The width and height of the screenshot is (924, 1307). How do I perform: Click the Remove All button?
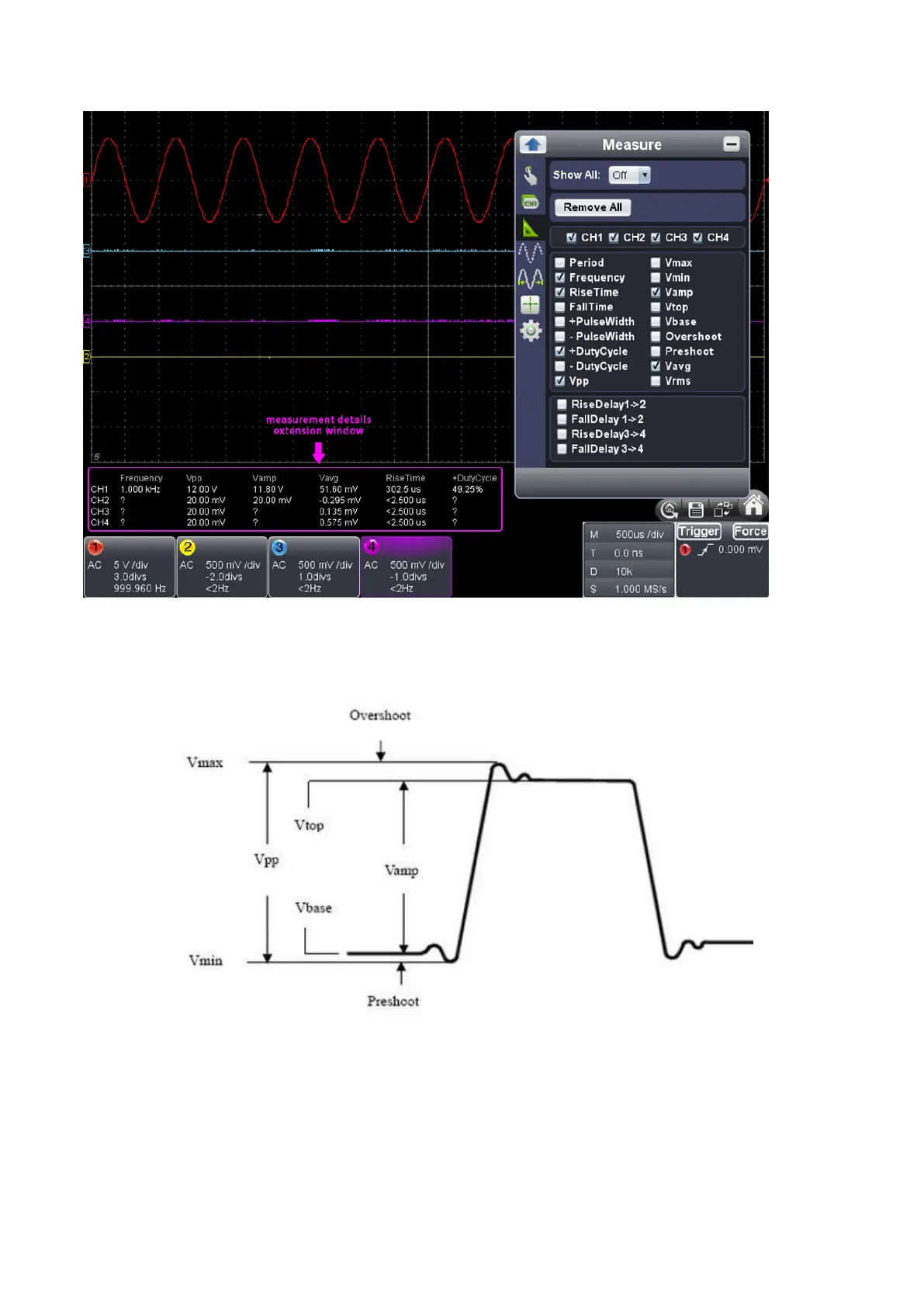(x=593, y=207)
